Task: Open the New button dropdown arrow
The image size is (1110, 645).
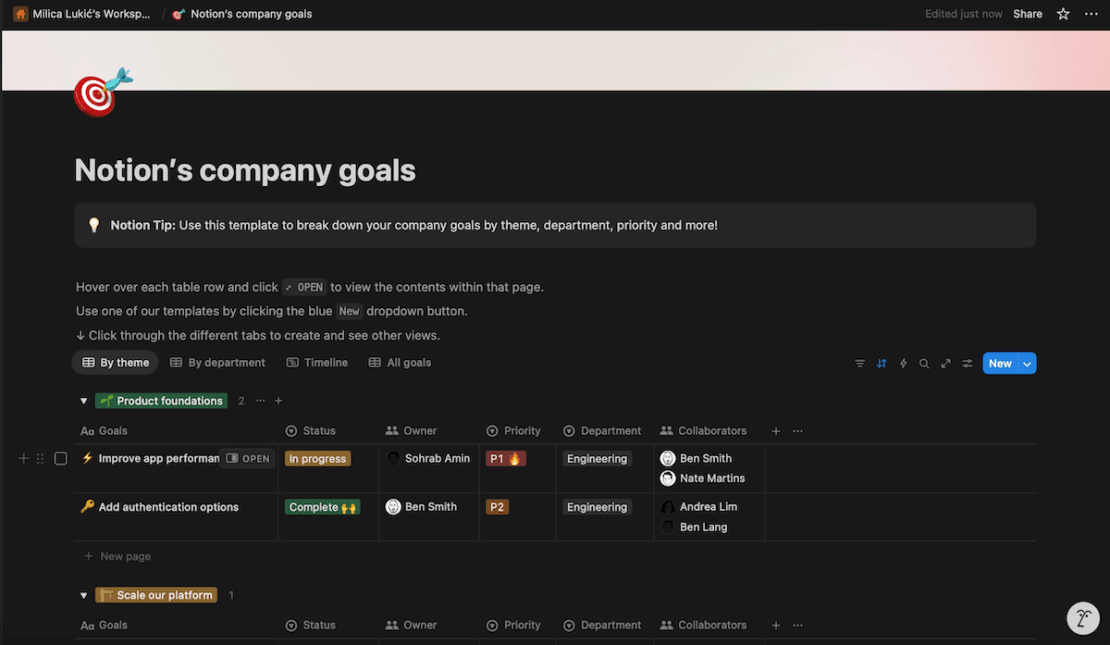Action: (1026, 363)
